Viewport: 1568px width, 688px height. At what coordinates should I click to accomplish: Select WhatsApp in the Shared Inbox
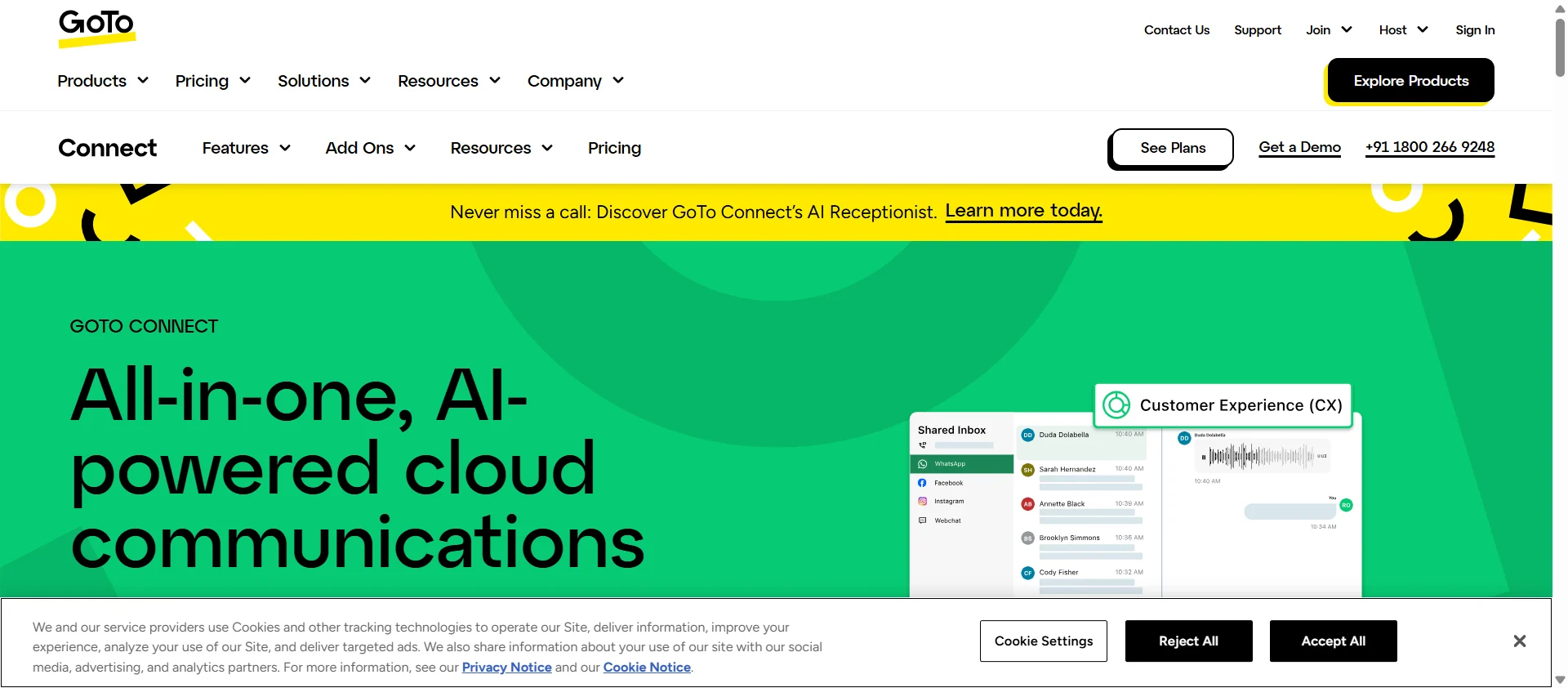[x=961, y=464]
